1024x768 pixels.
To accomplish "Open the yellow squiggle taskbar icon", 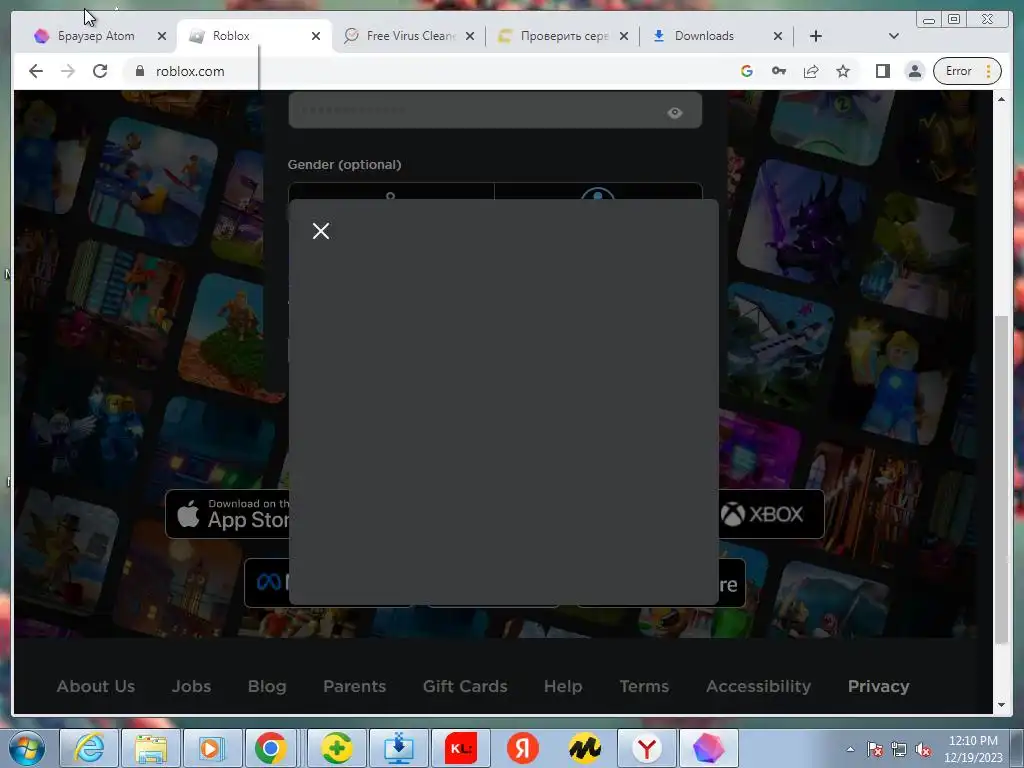I will coord(584,748).
